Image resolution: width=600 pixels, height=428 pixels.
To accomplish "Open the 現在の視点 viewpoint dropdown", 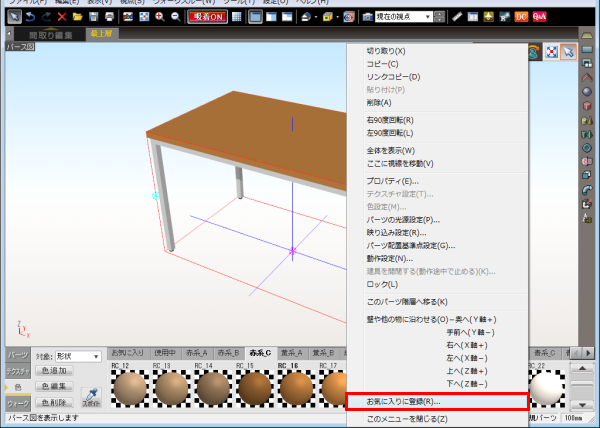I will click(406, 17).
